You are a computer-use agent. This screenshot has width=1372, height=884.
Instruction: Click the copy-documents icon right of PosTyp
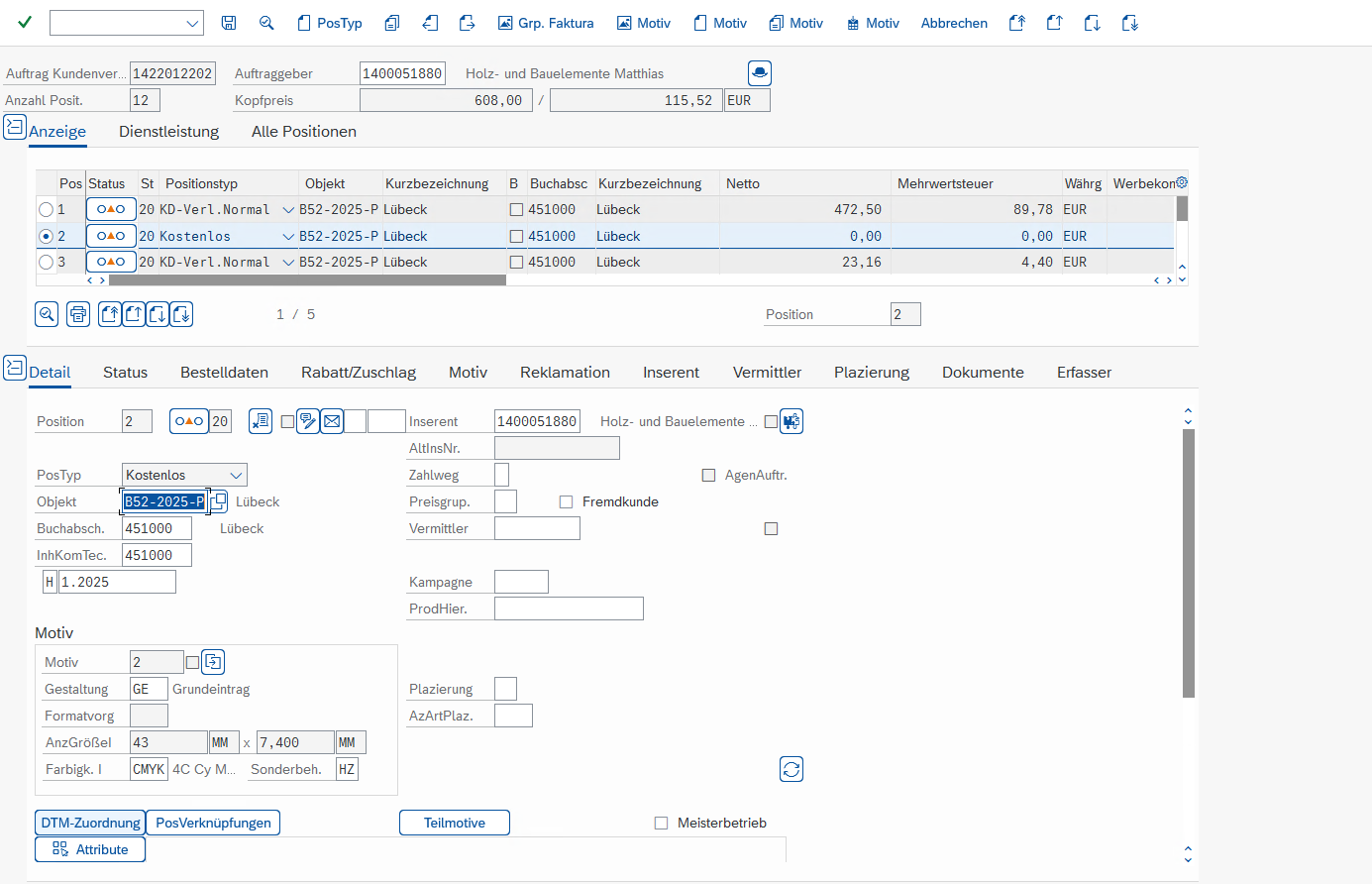(x=392, y=23)
